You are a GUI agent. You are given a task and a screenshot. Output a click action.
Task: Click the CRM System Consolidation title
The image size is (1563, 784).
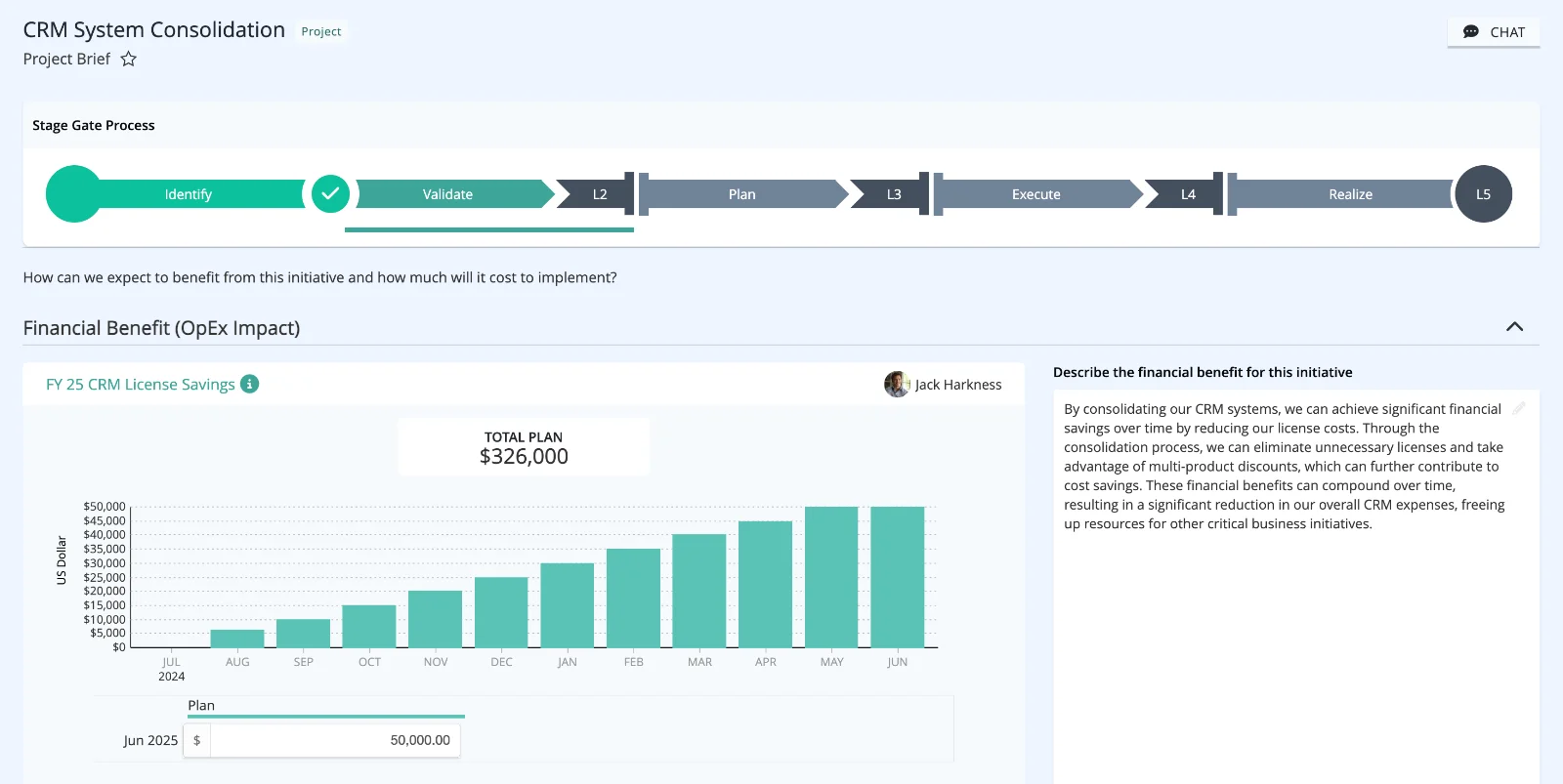(x=154, y=30)
